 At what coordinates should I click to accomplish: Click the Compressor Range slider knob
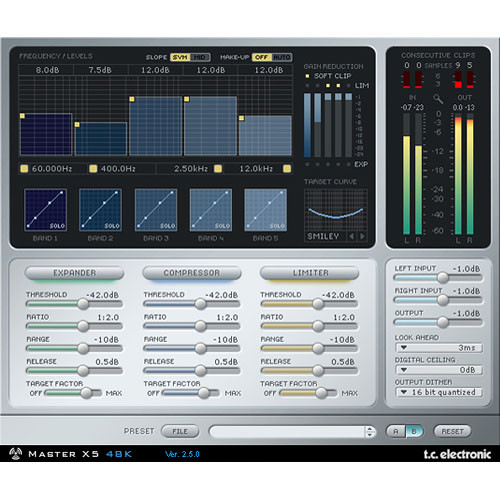pyautogui.click(x=200, y=348)
